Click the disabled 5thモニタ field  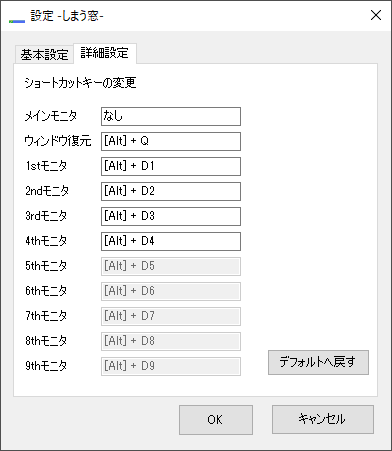click(171, 266)
